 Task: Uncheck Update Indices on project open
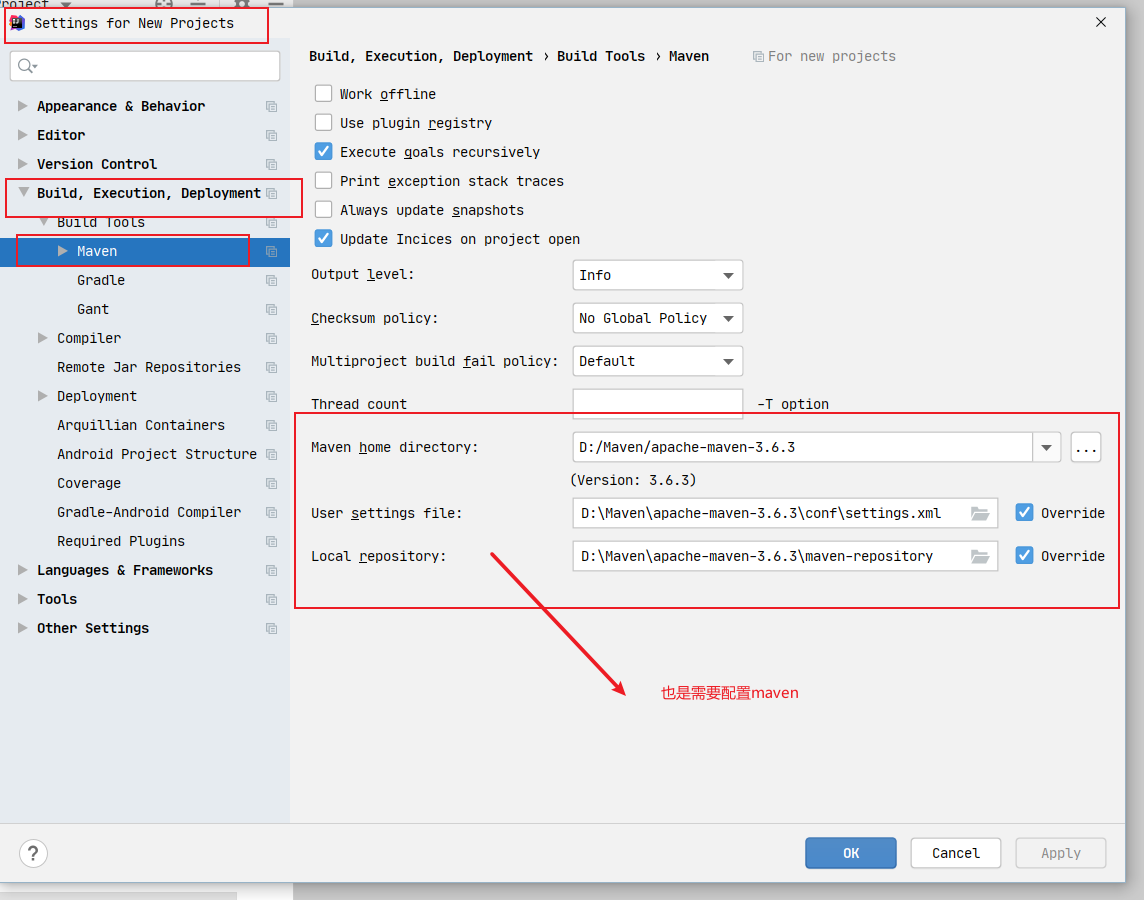323,238
